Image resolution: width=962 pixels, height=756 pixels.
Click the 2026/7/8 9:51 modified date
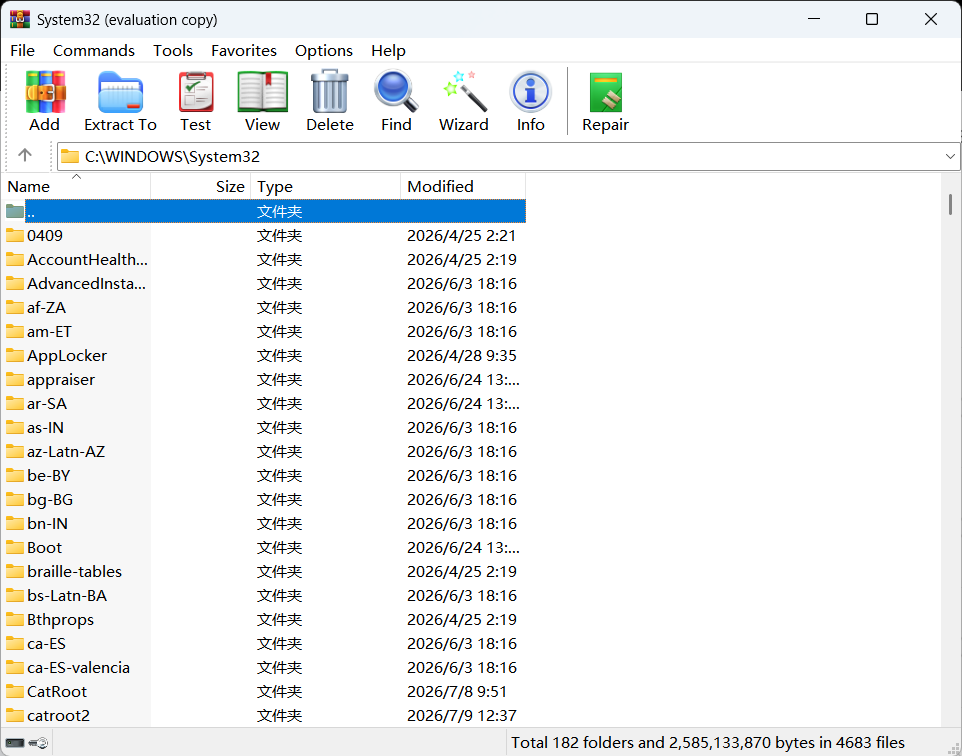457,692
